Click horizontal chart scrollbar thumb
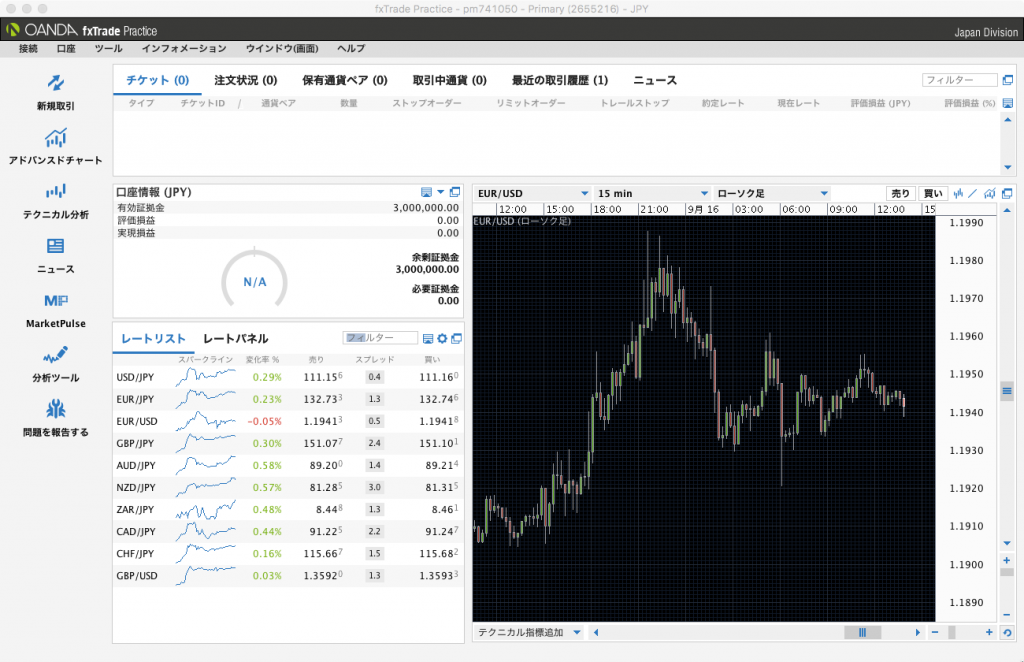 coord(862,632)
